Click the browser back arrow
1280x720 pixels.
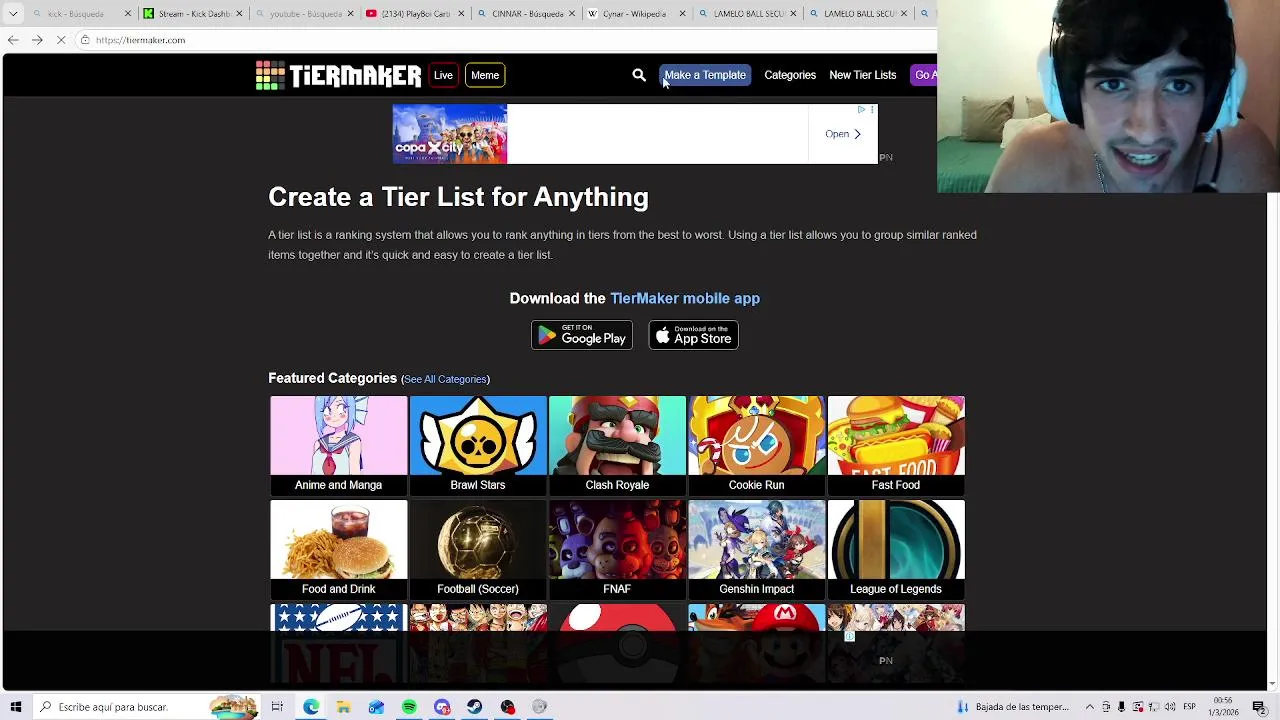(x=12, y=40)
